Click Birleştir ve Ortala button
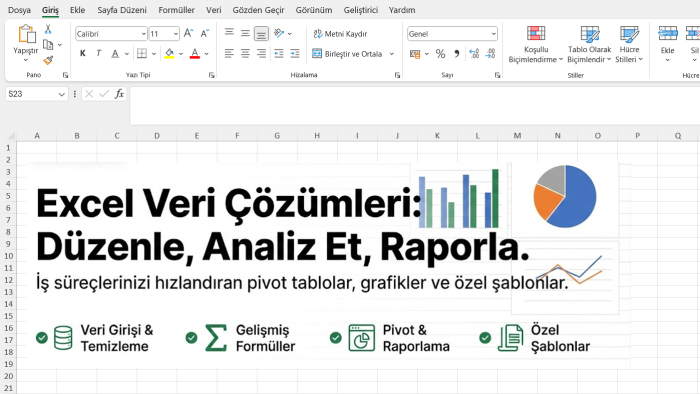 (x=347, y=54)
